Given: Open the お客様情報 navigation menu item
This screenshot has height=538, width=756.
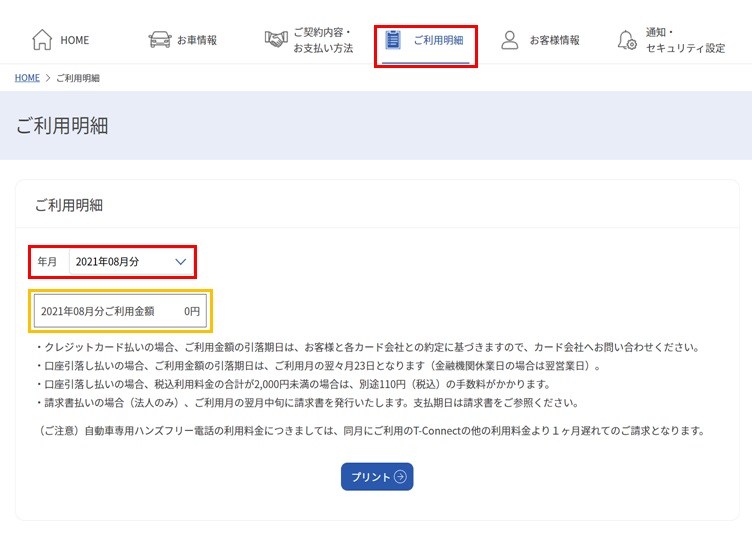Looking at the screenshot, I should tap(540, 40).
